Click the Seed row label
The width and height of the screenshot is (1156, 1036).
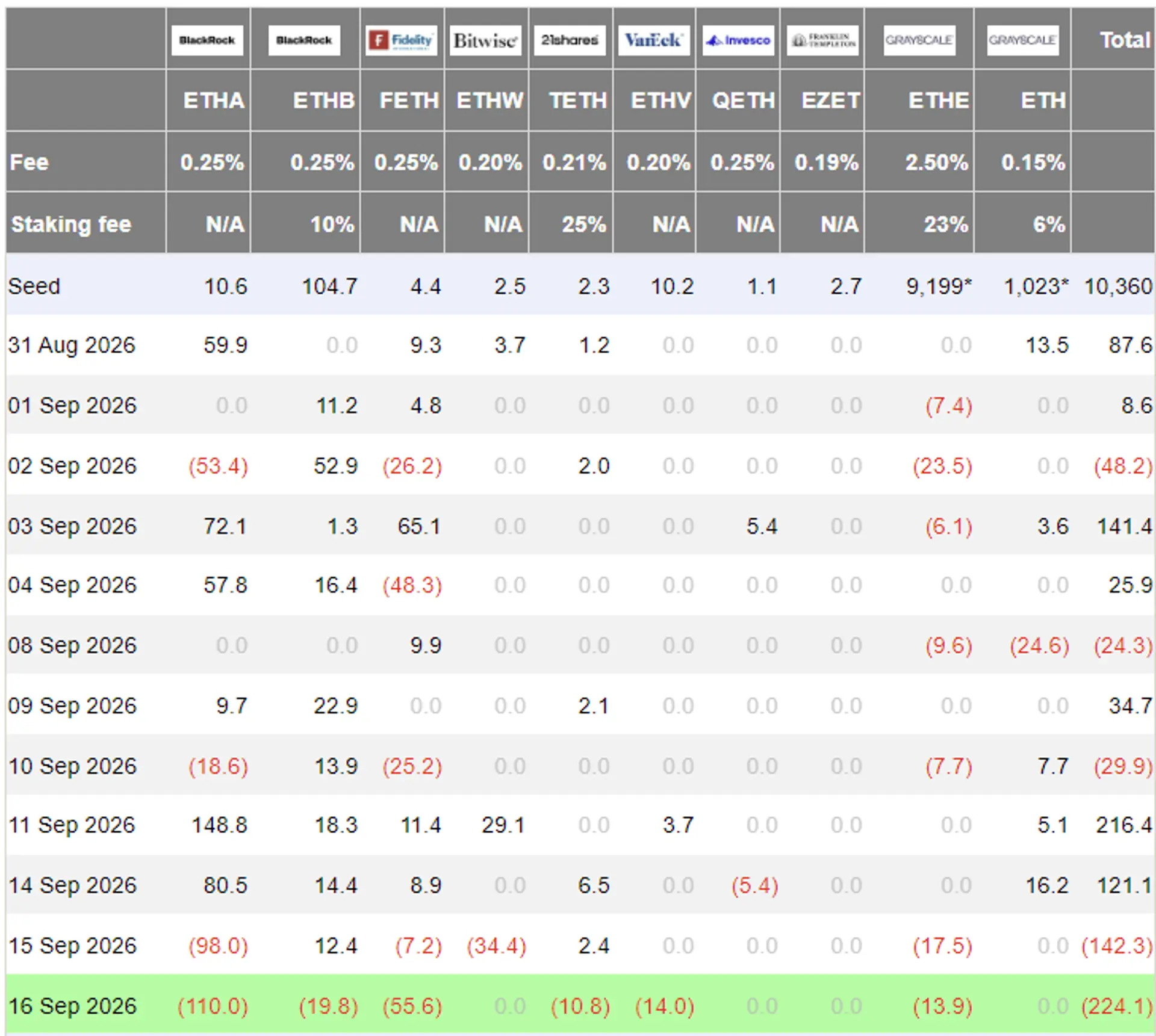[x=34, y=286]
